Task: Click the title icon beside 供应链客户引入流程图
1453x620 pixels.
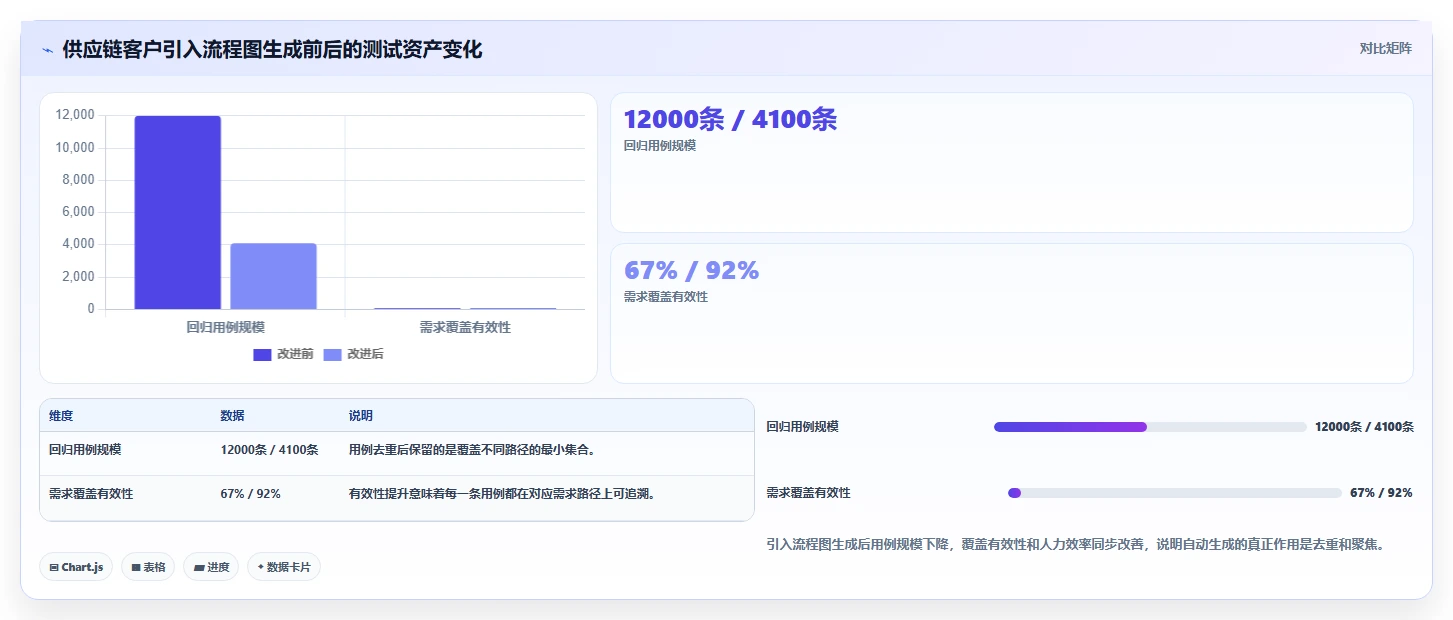Action: point(47,50)
